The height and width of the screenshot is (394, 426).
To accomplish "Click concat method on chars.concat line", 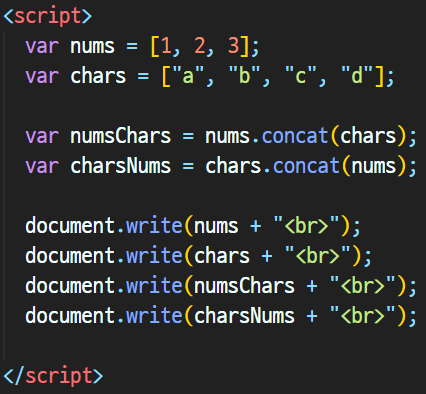I will click(306, 166).
